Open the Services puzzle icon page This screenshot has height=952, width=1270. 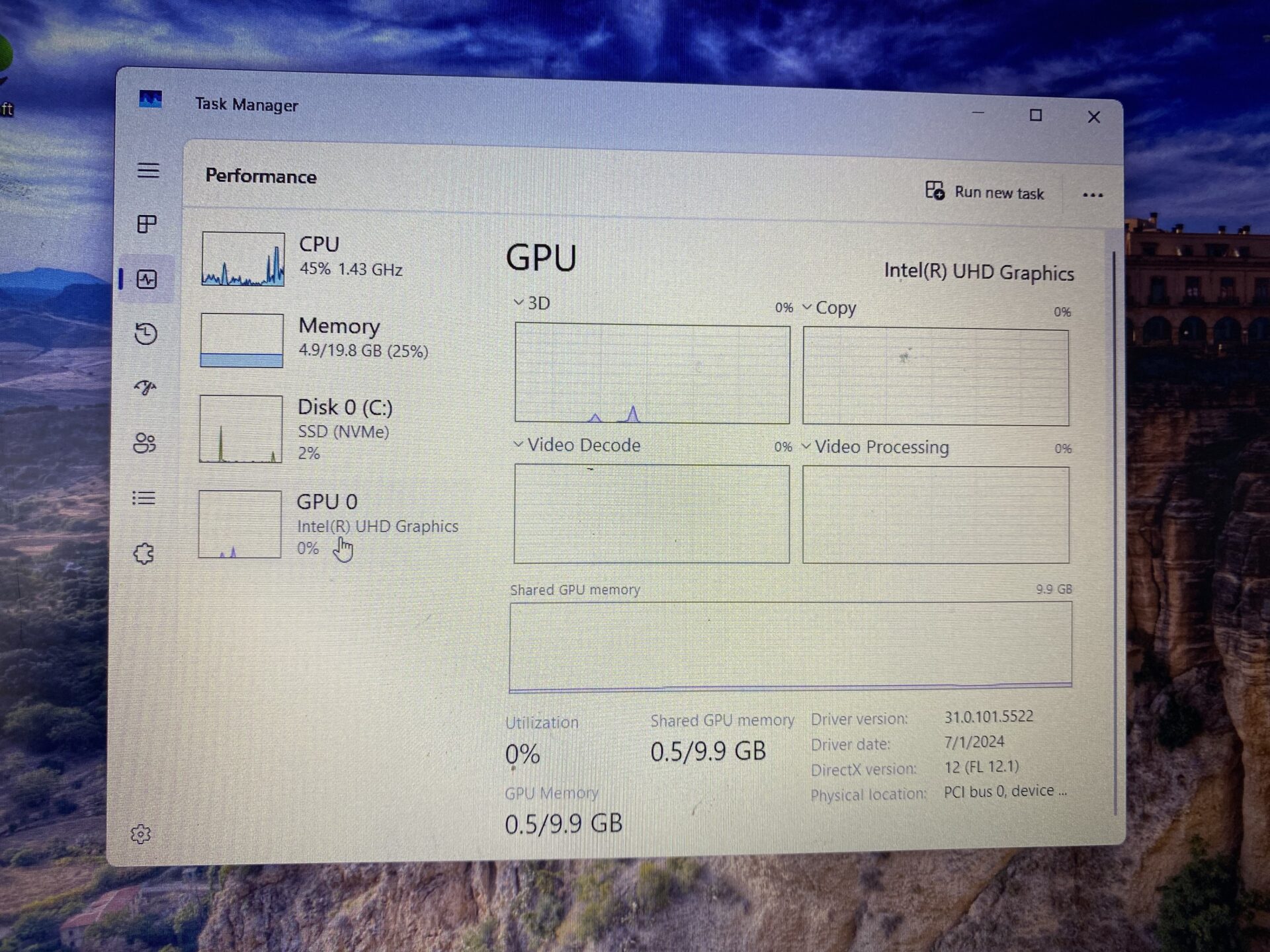144,553
